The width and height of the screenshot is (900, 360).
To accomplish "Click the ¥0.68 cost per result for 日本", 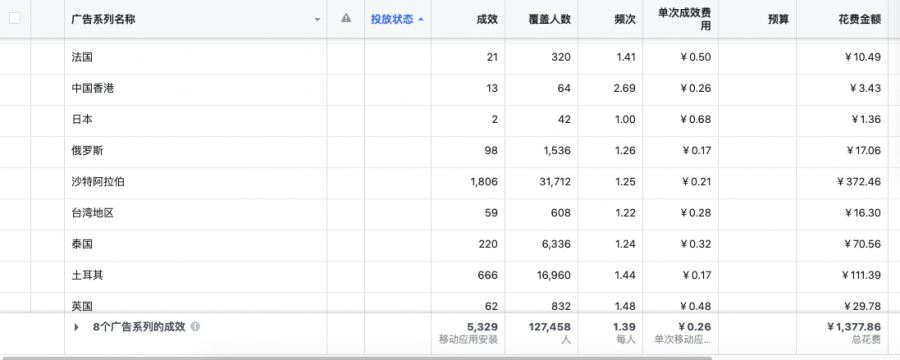I will [696, 119].
